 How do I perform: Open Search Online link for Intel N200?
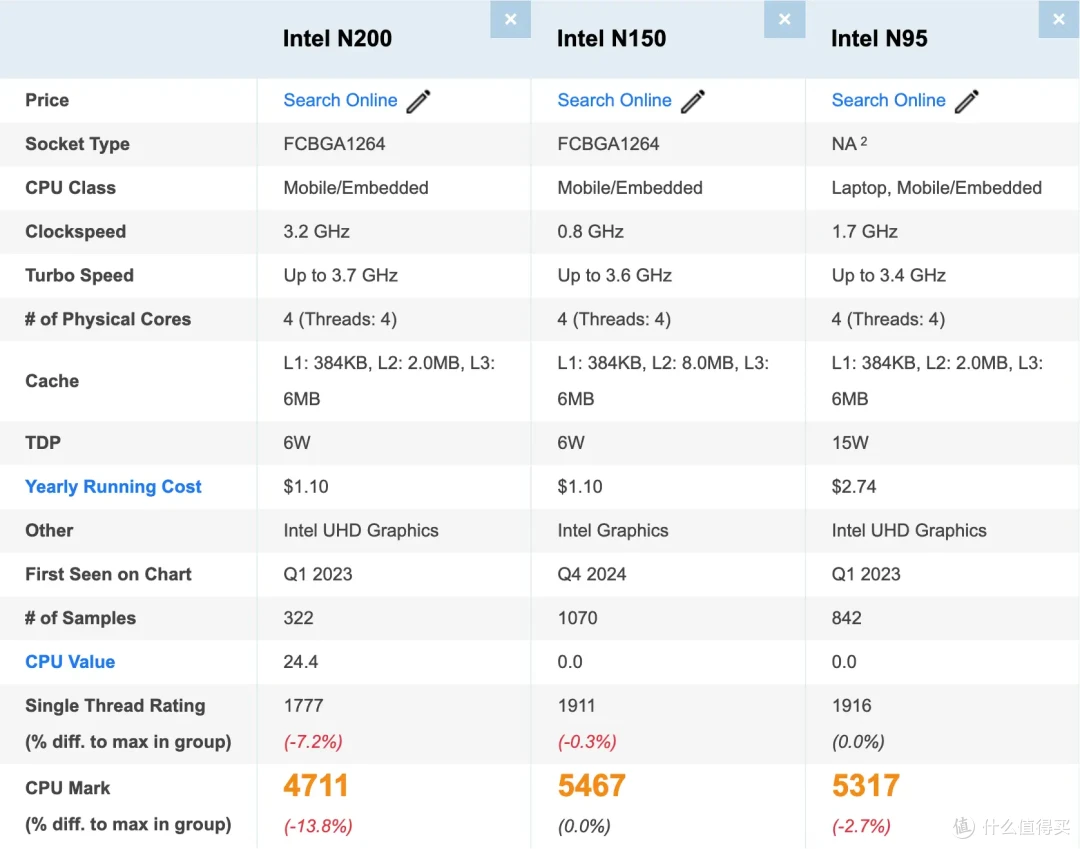(340, 101)
